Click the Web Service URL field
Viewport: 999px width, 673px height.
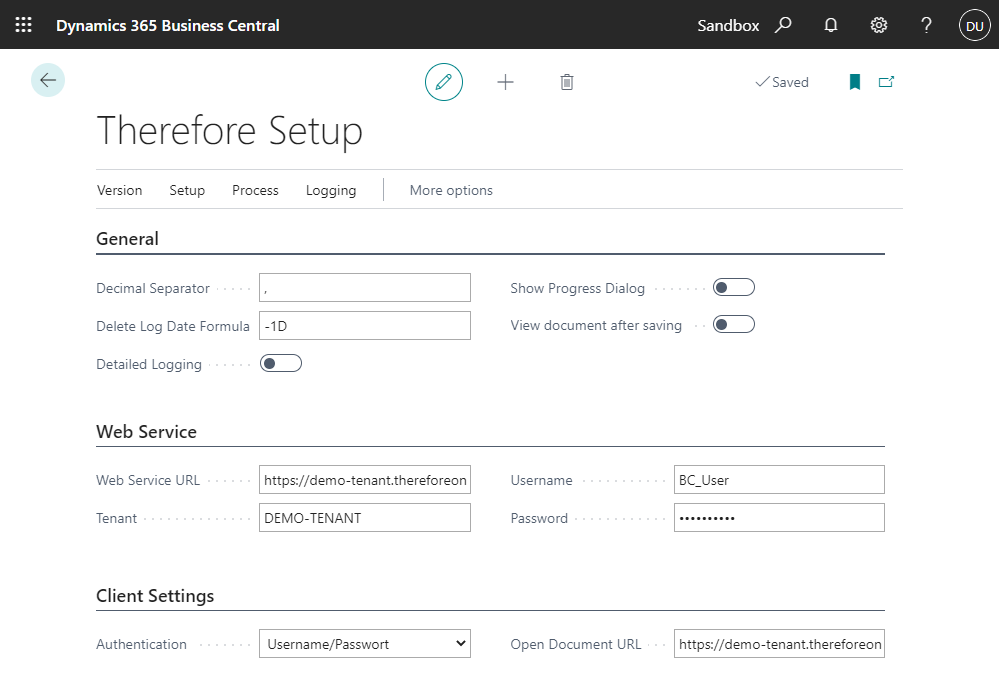(365, 480)
